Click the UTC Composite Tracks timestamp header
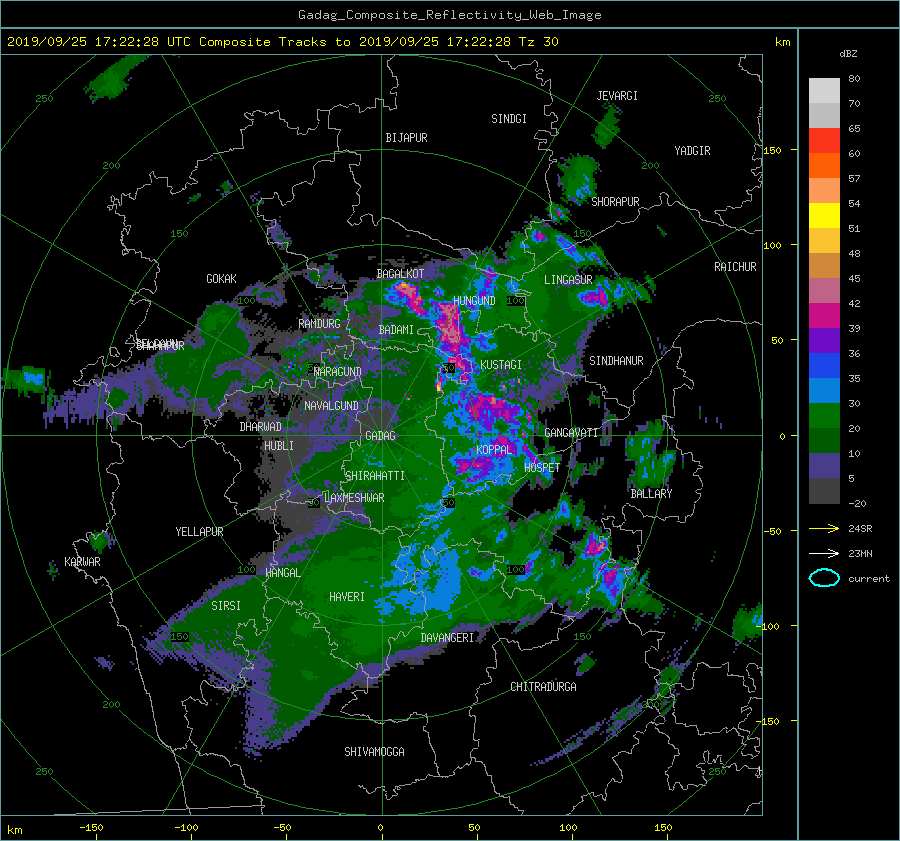This screenshot has width=900, height=841. click(x=282, y=42)
